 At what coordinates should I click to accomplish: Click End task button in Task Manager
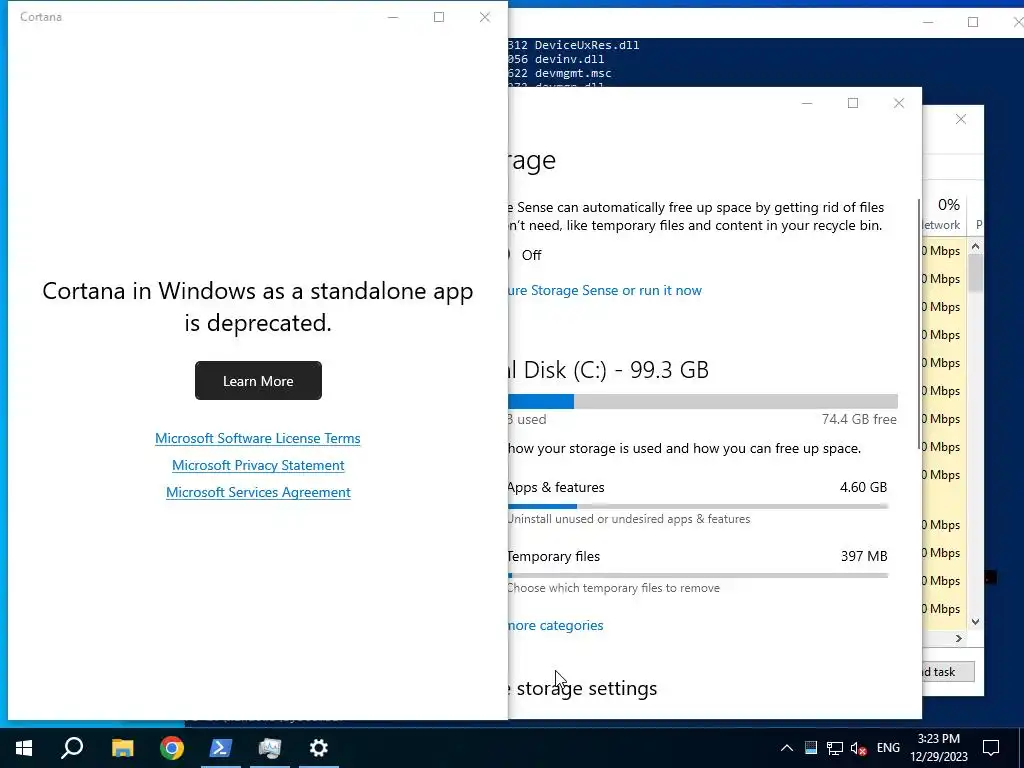pyautogui.click(x=947, y=671)
